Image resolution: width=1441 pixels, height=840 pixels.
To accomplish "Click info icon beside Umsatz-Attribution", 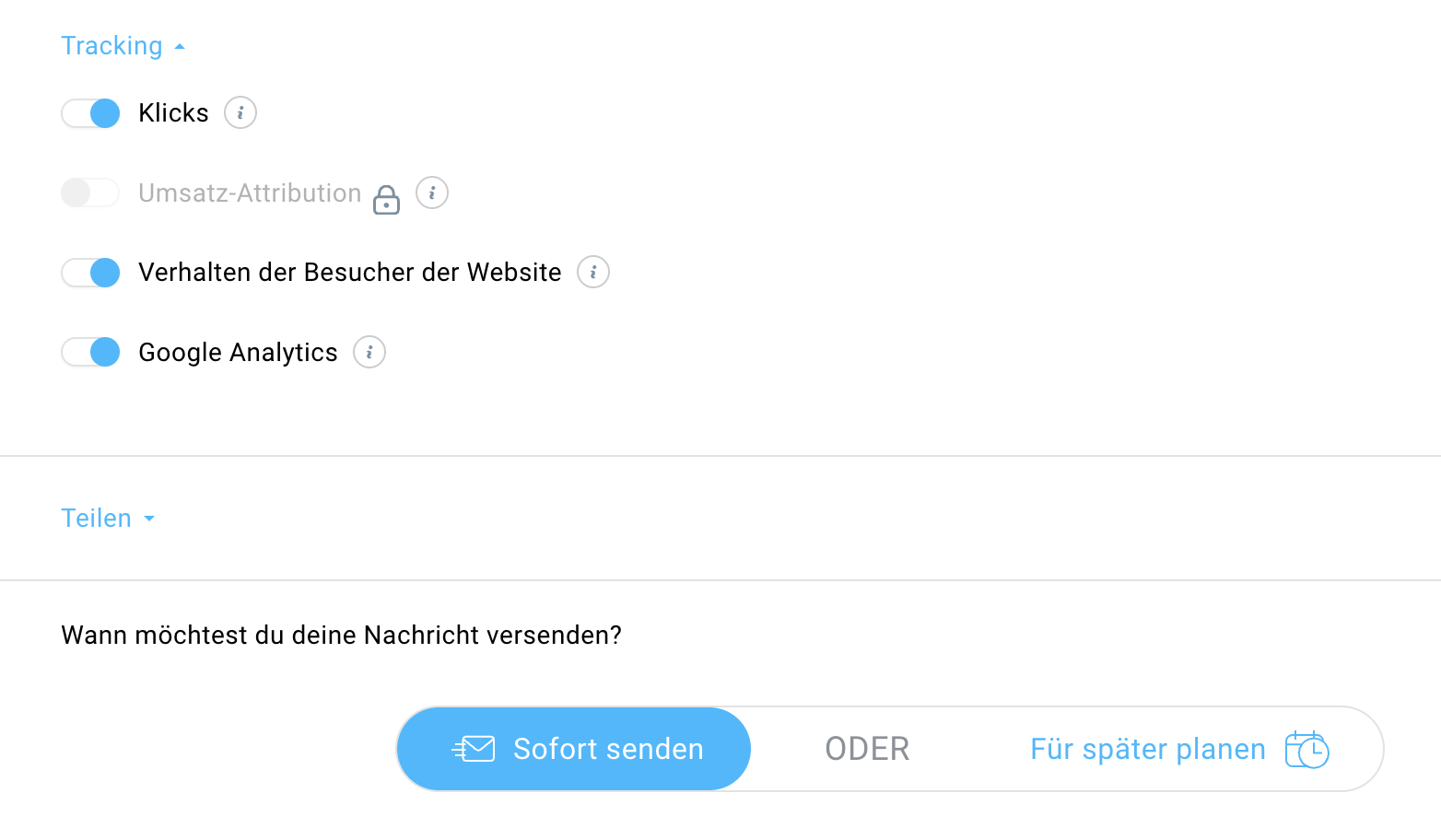I will (x=432, y=193).
